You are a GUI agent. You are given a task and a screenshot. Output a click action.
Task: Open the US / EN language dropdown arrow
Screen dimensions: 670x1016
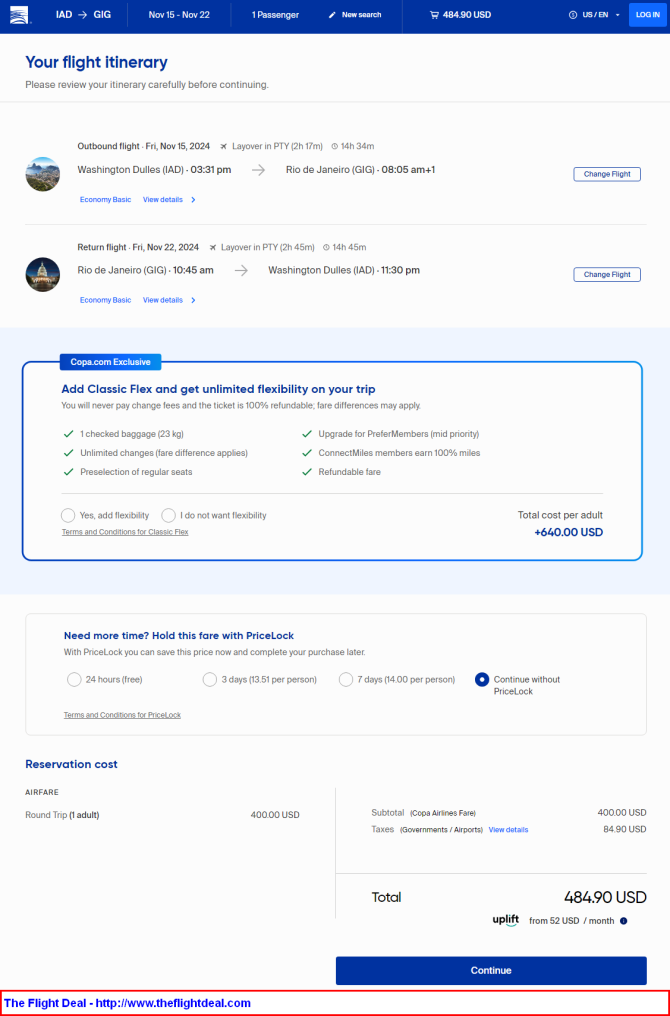pos(618,15)
